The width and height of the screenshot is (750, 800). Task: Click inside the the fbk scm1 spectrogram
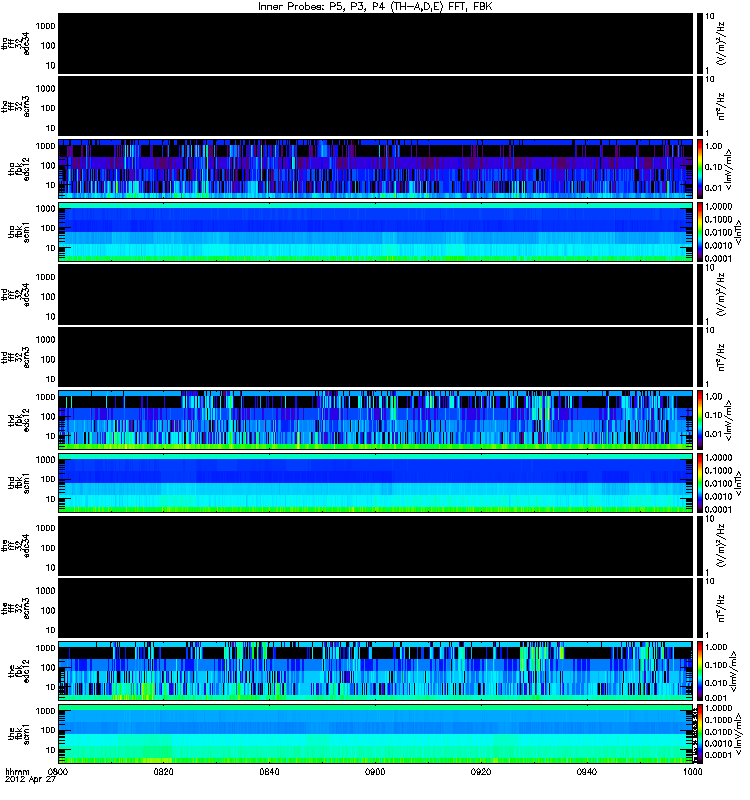(376, 734)
